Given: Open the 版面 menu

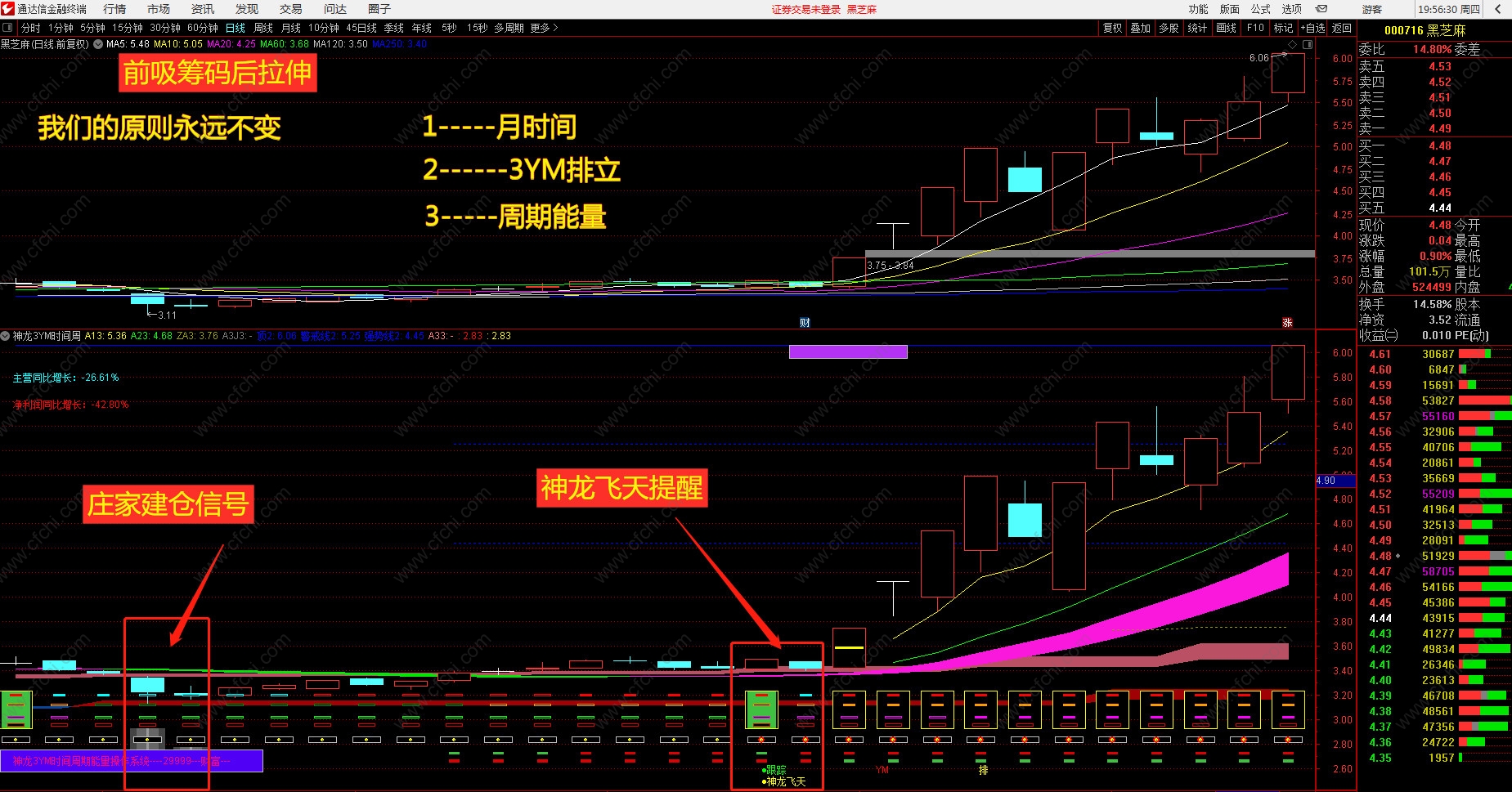Looking at the screenshot, I should point(1230,9).
